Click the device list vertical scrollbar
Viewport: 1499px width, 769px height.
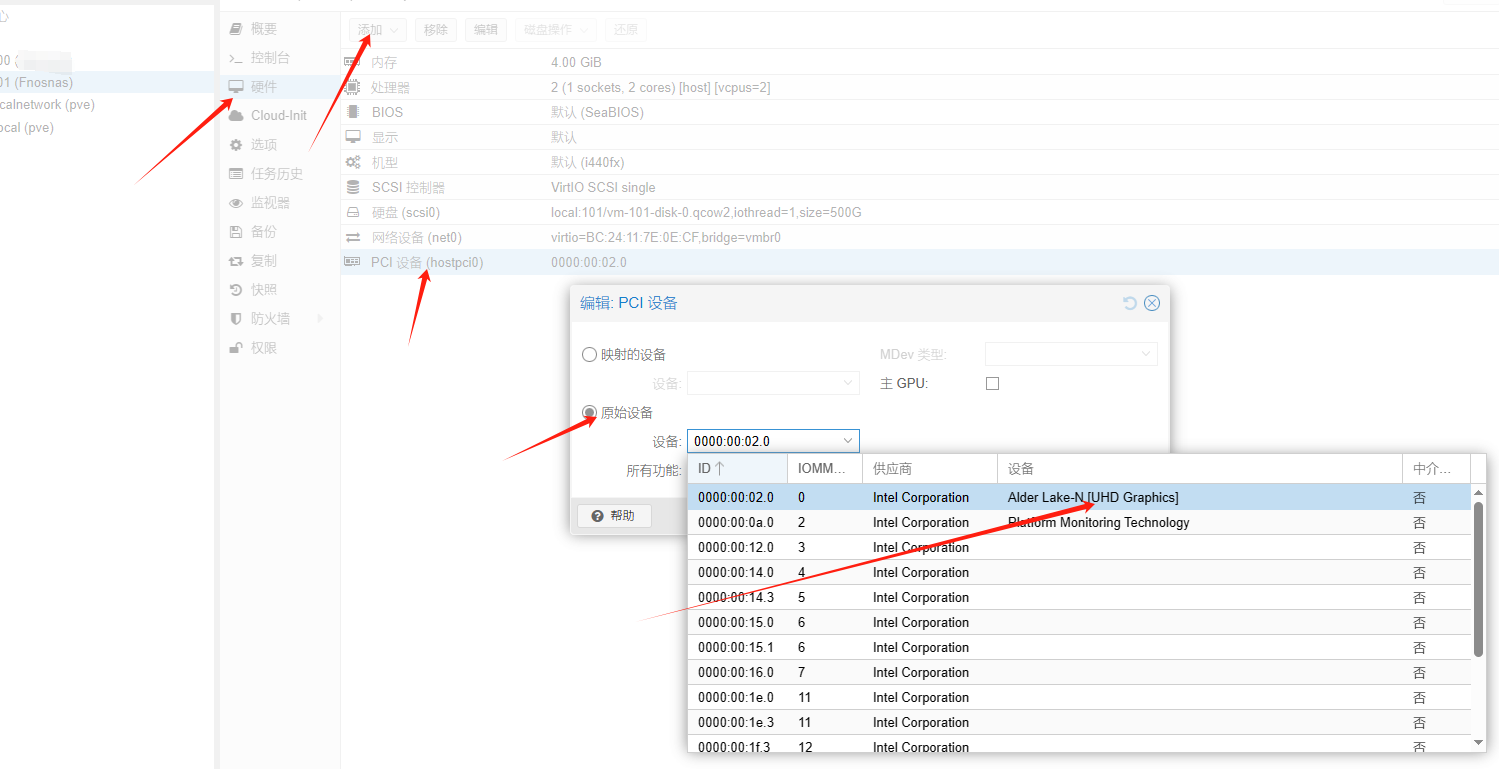pyautogui.click(x=1479, y=580)
